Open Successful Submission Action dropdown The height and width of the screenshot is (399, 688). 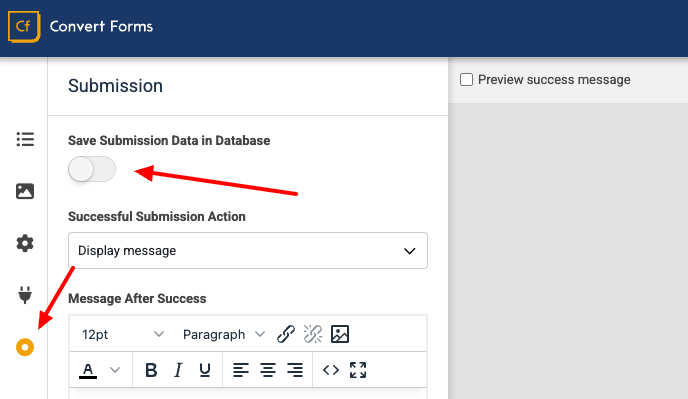pyautogui.click(x=247, y=251)
